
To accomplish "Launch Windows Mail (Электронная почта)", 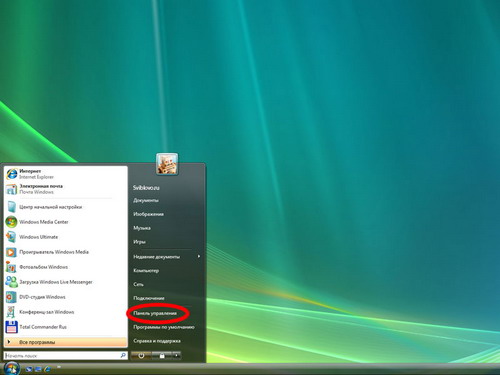I will 66,189.
